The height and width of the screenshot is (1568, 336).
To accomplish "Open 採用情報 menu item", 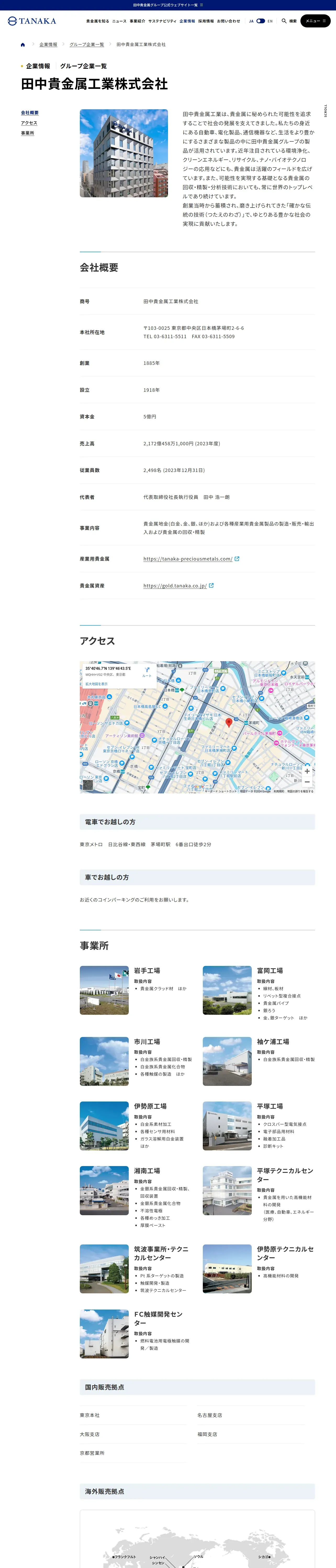I will [206, 21].
